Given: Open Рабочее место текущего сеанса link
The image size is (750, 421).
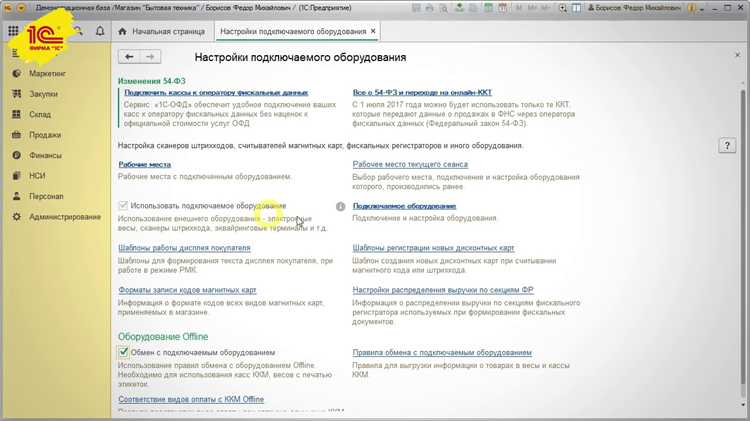Looking at the screenshot, I should coord(410,164).
